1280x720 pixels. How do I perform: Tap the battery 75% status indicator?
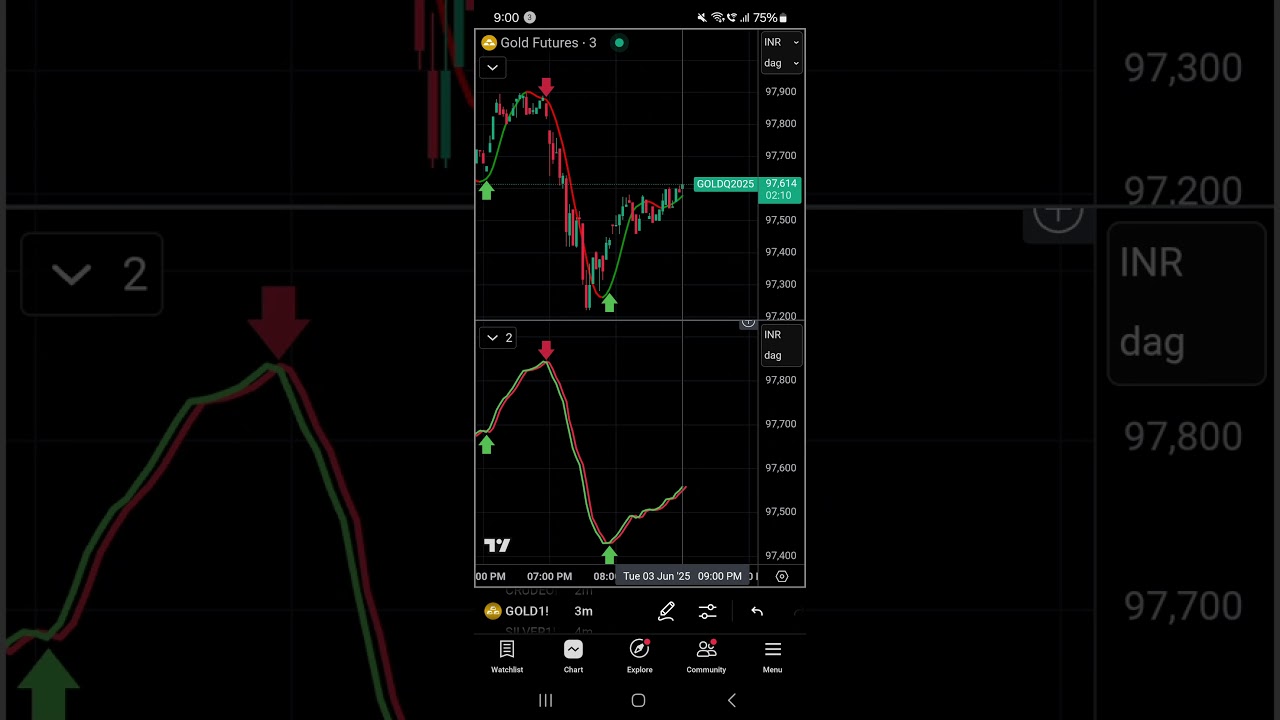(769, 18)
